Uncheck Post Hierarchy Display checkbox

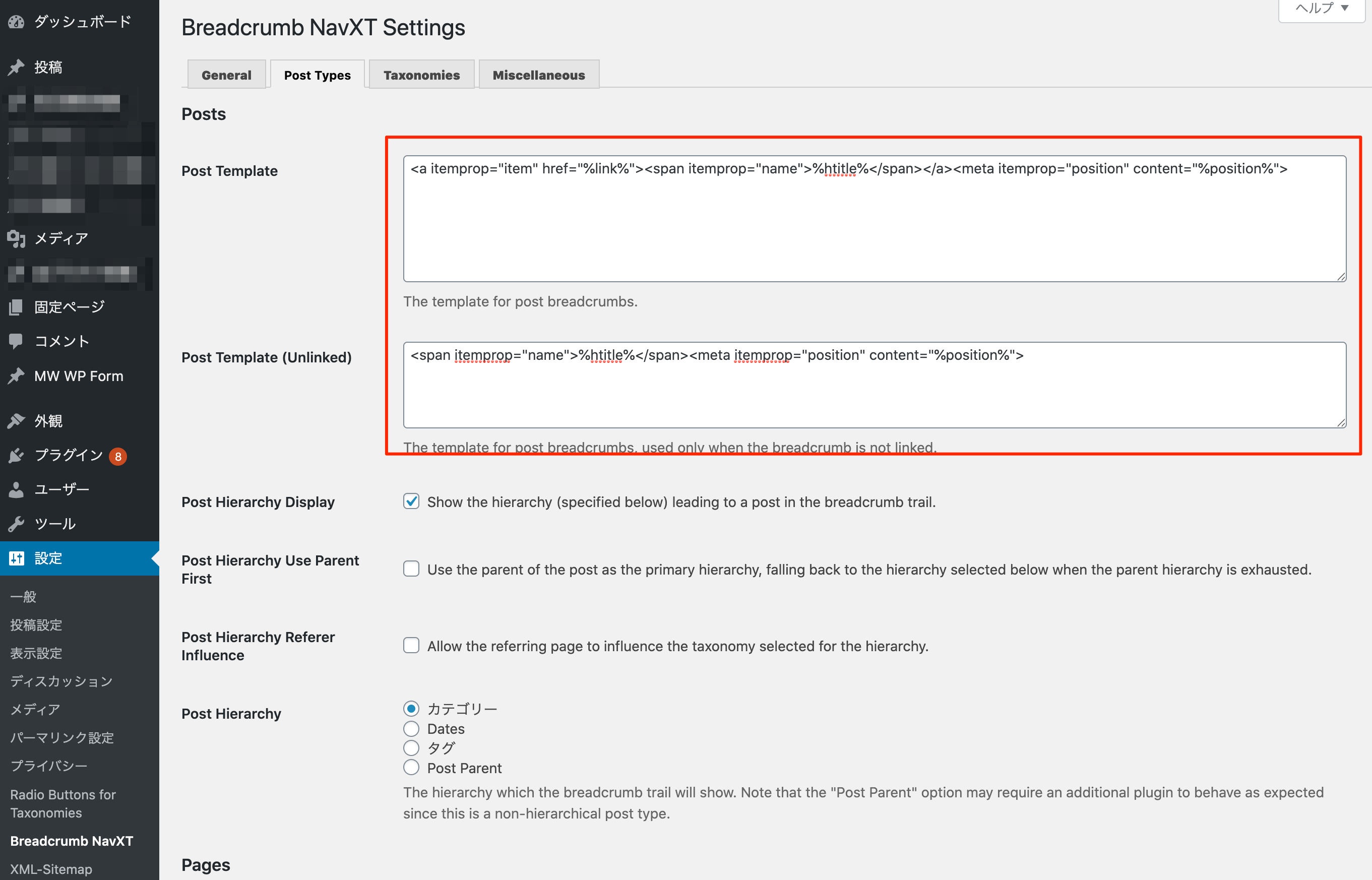tap(411, 501)
